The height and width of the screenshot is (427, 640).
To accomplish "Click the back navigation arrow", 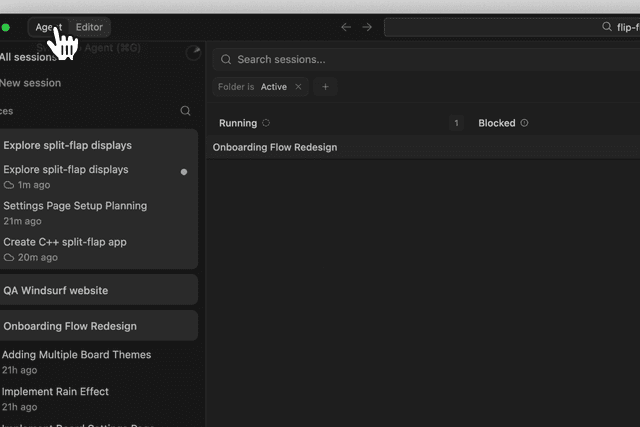I will [346, 27].
